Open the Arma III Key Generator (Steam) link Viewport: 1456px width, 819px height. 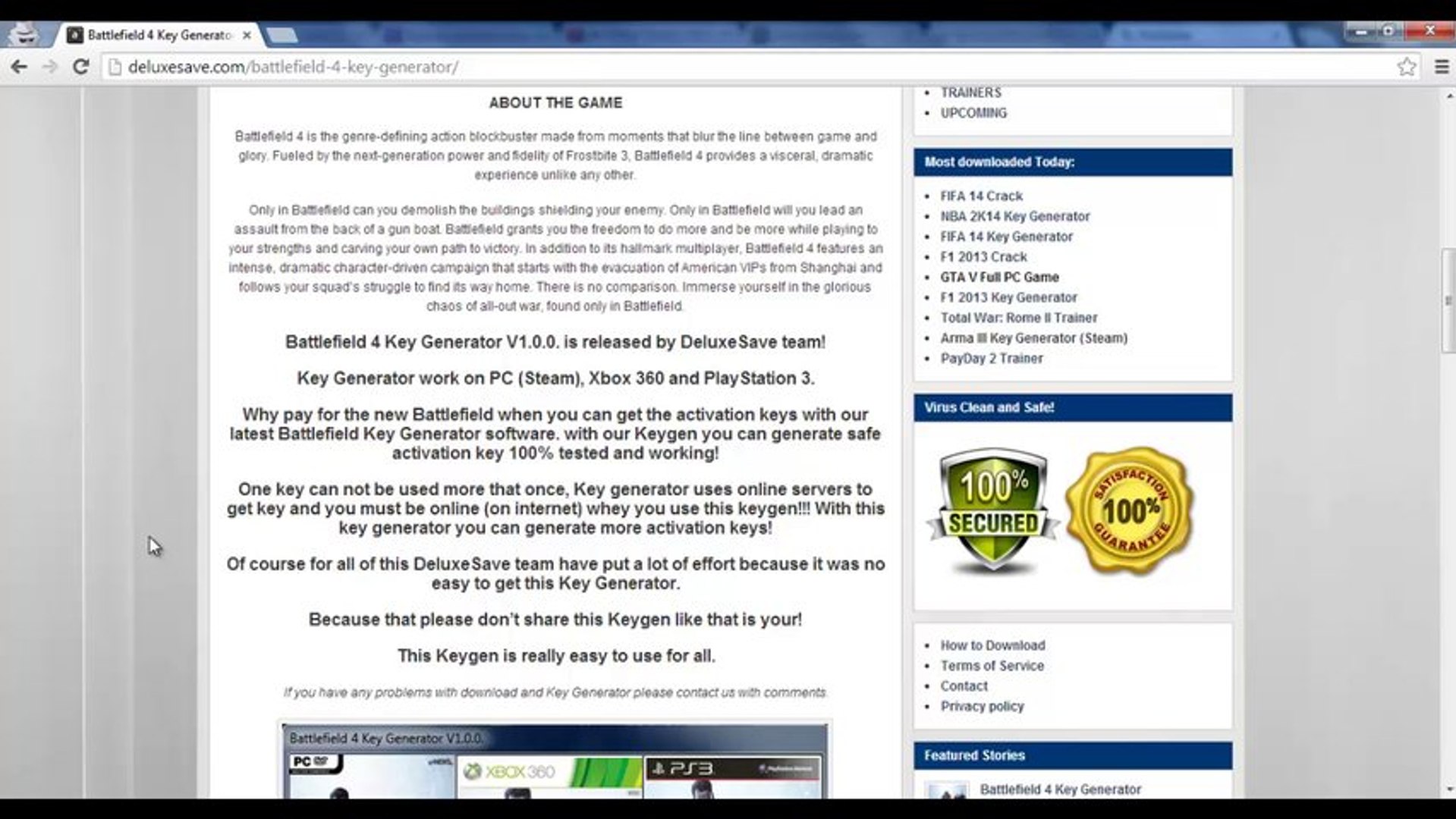[1034, 338]
